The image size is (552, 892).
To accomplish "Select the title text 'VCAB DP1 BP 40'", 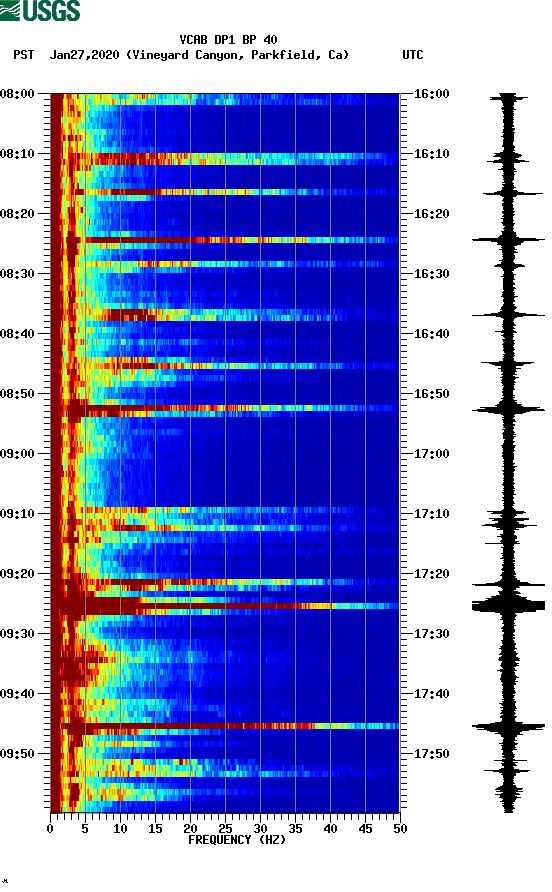I will click(228, 40).
